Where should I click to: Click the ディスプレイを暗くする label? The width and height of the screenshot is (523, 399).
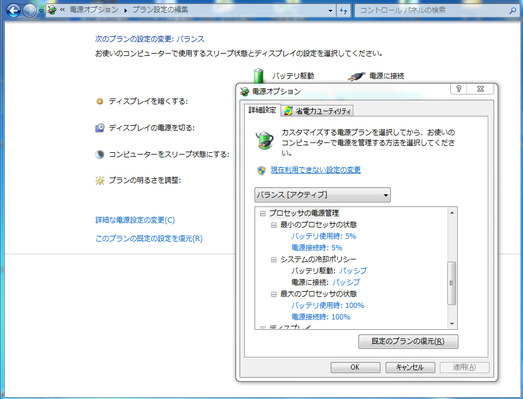pos(148,101)
